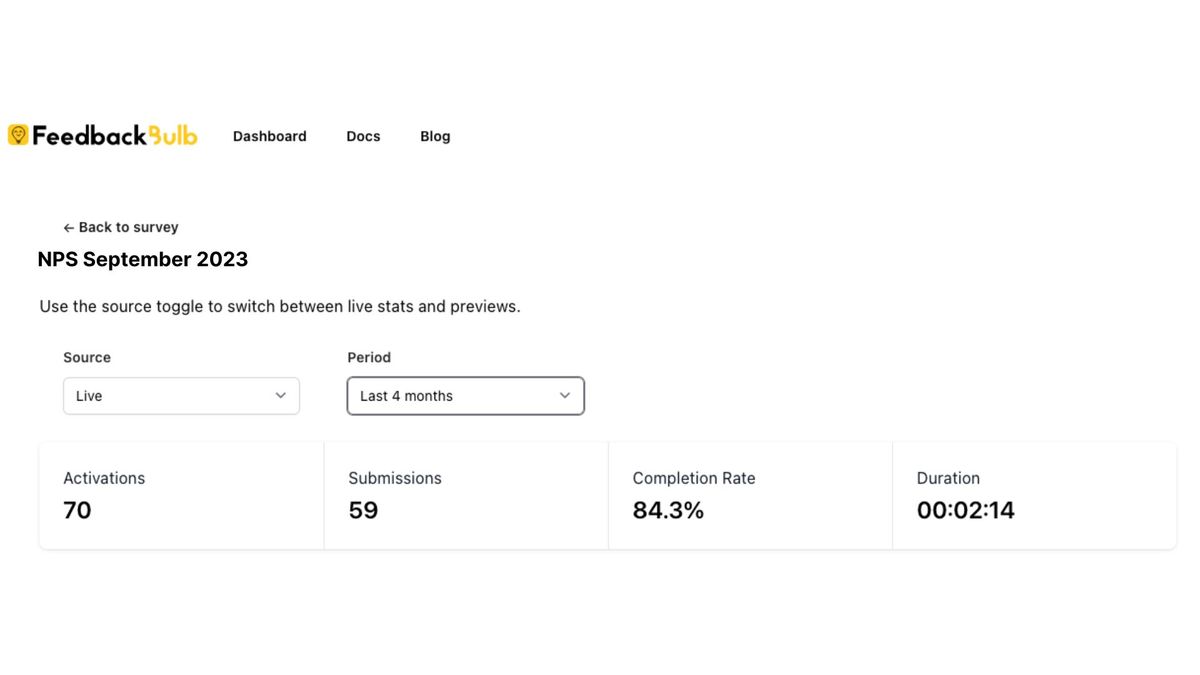Click the FeedbackBulb brand name text

[115, 136]
